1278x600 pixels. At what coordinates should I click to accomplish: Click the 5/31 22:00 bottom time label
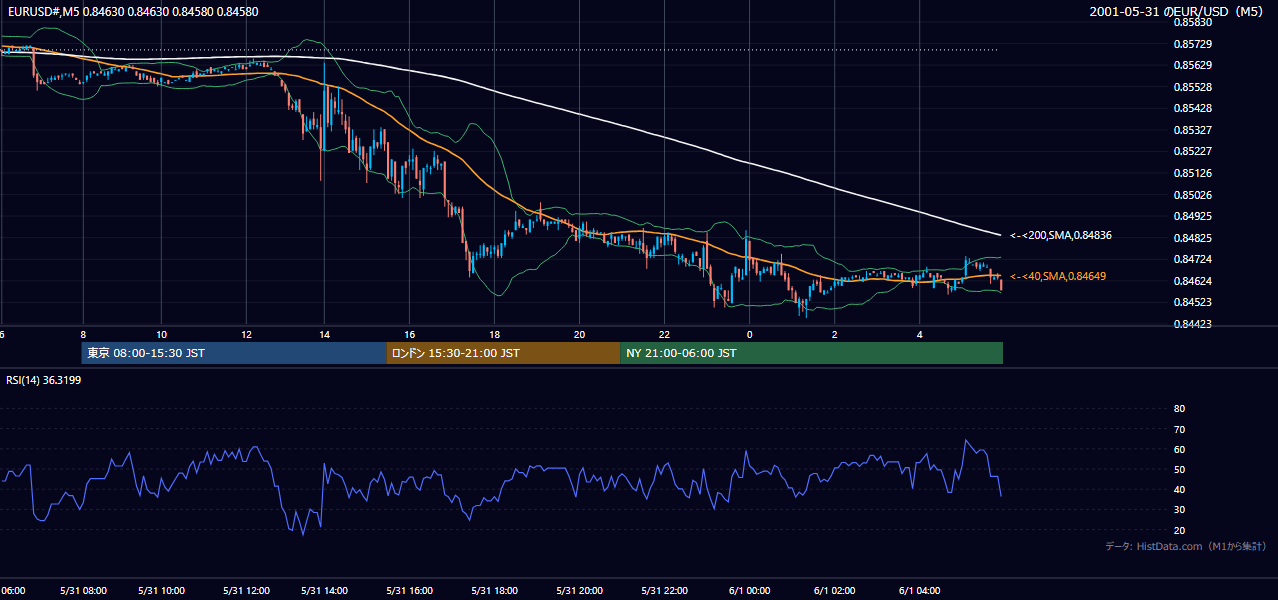[x=663, y=590]
